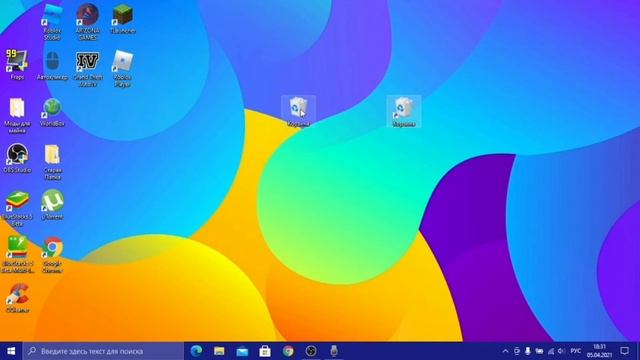Select the Grand Theft Auto IV shortcut
This screenshot has width=640, height=360.
coord(87,69)
